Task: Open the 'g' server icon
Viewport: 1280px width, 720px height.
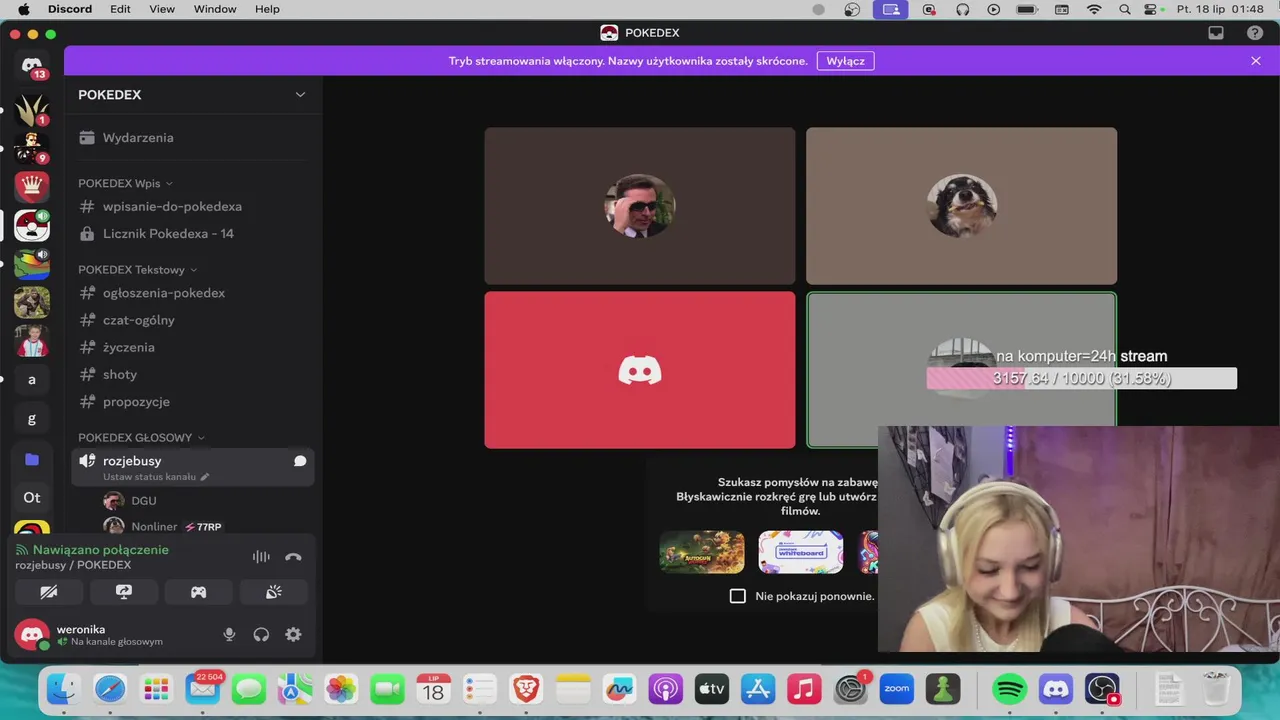Action: pyautogui.click(x=32, y=419)
